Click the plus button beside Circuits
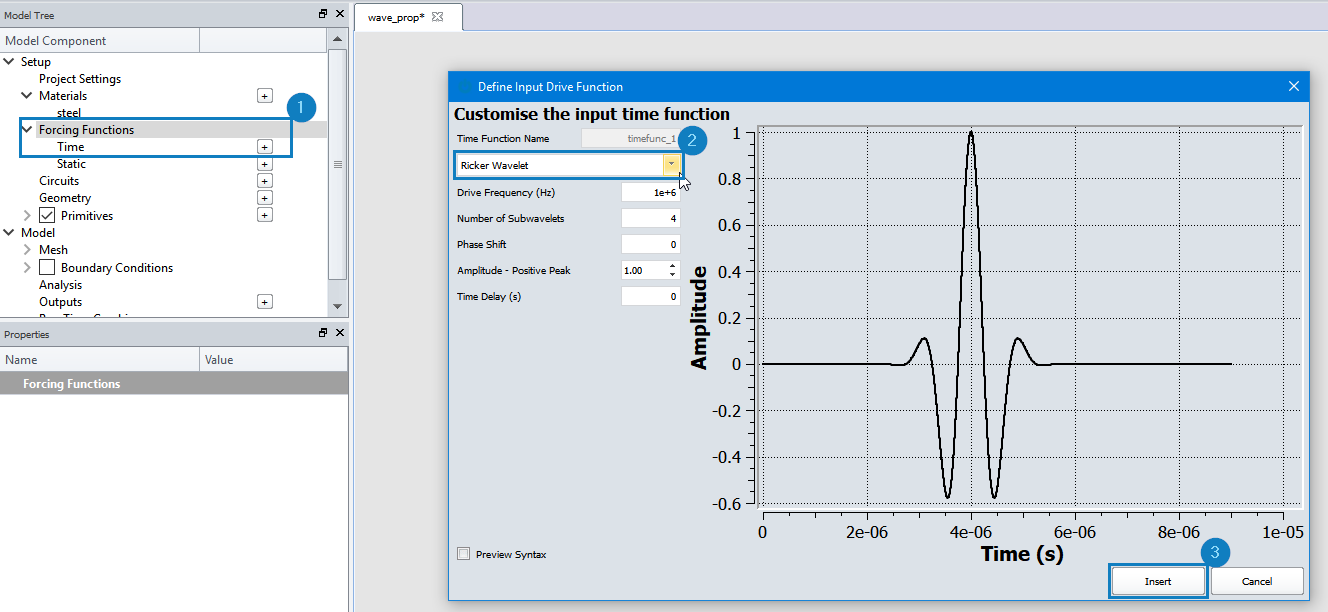This screenshot has width=1328, height=612. tap(265, 181)
